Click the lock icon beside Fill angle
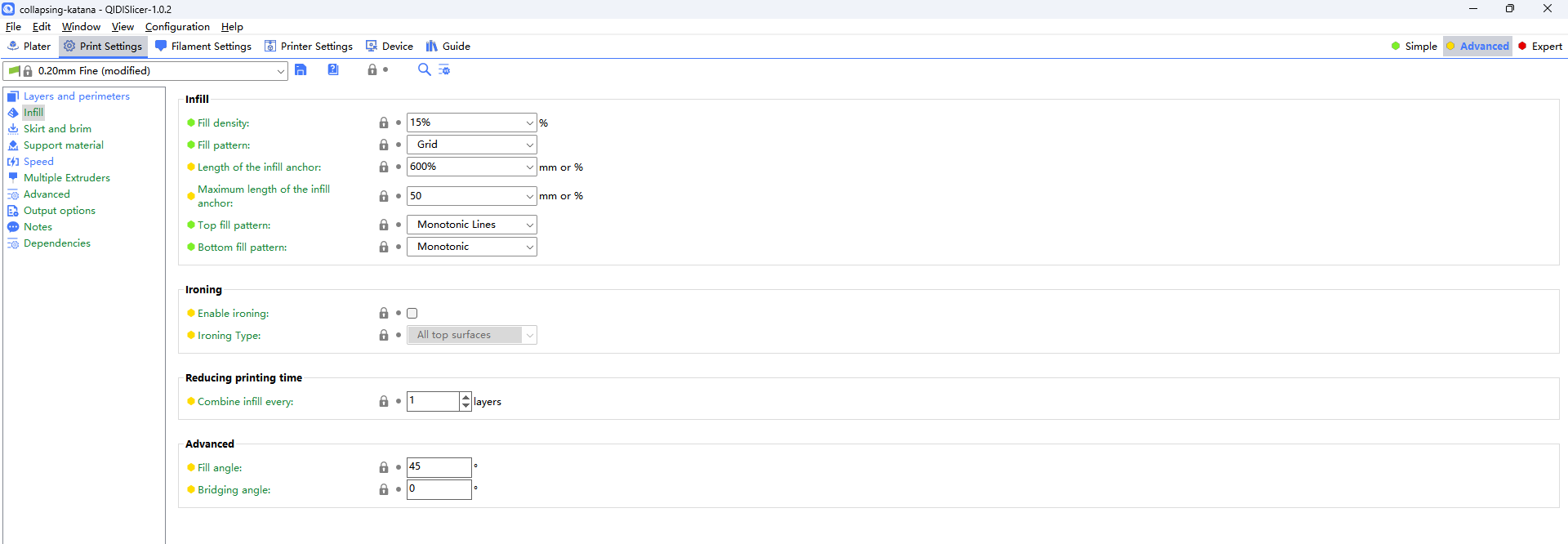The height and width of the screenshot is (544, 1568). coord(384,468)
